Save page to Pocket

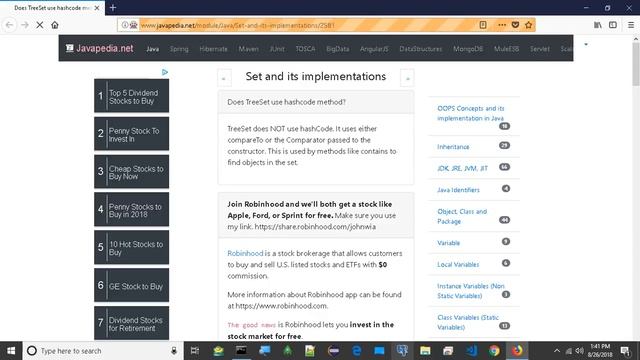coord(515,25)
